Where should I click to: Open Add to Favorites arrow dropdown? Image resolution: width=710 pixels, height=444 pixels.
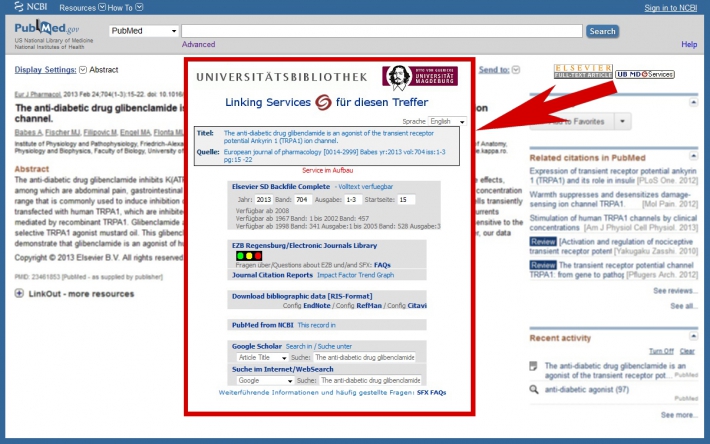622,121
